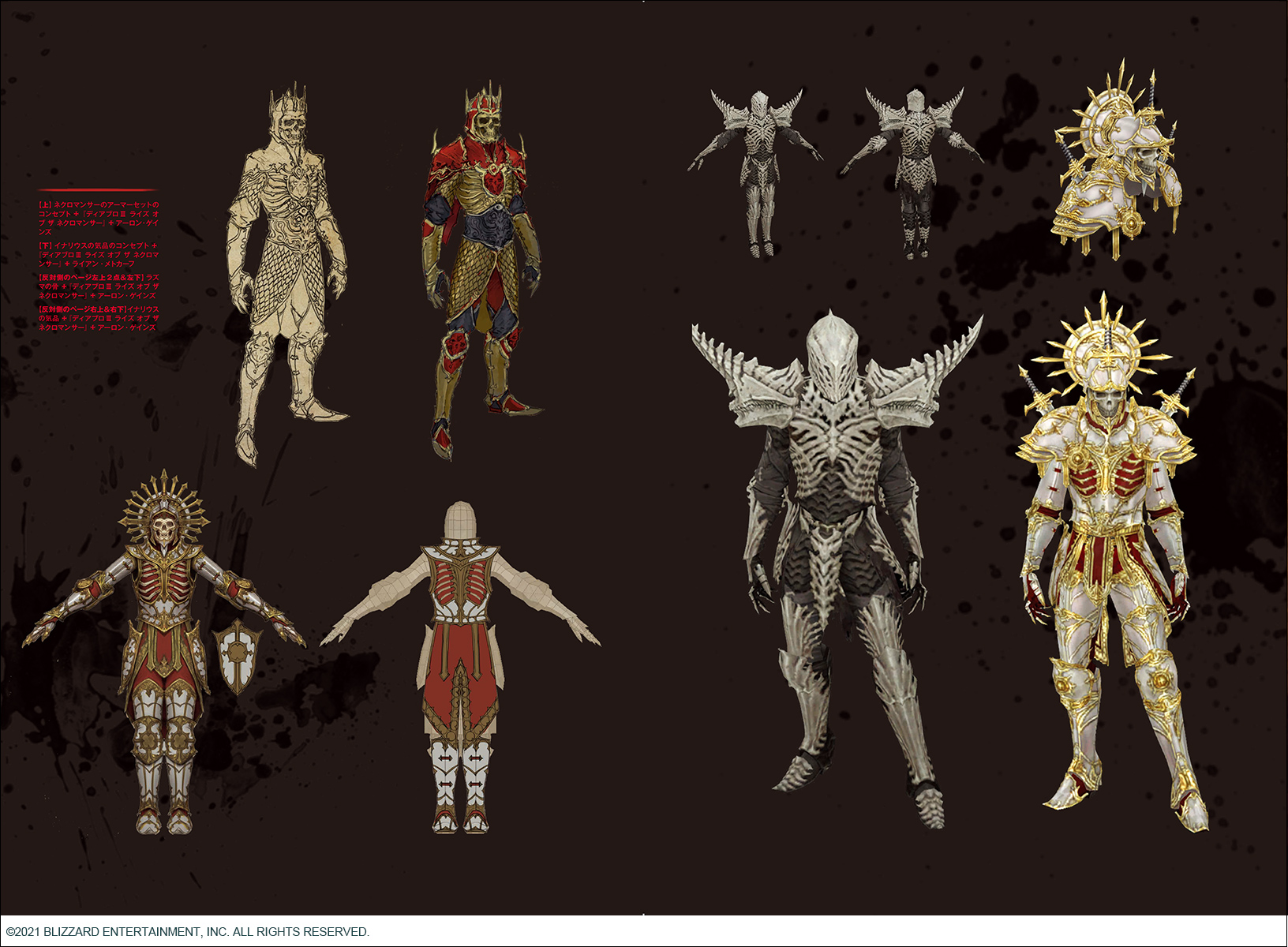Click the caption starting with 【反対側のページ左上２点＆左下】
The height and width of the screenshot is (947, 1288).
[x=99, y=286]
